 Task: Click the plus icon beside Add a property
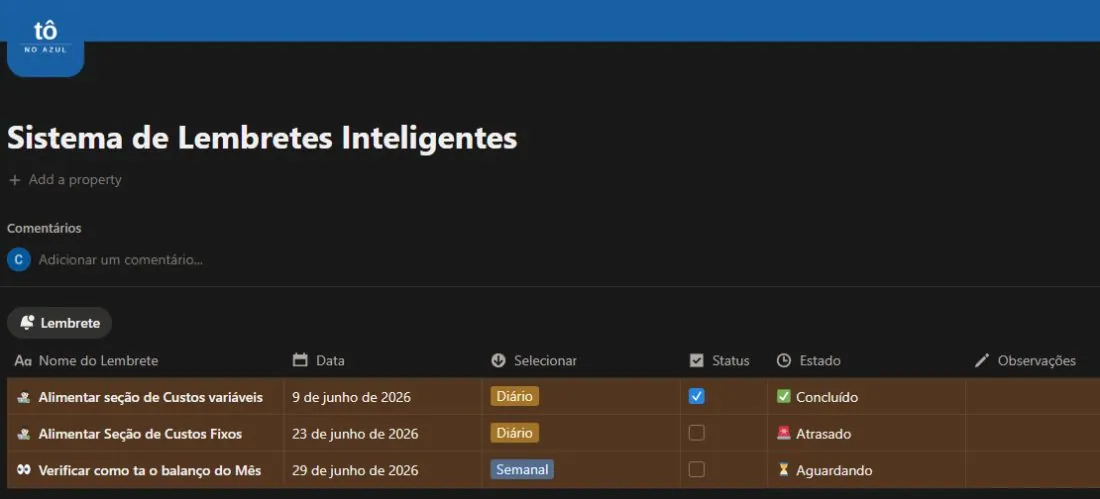(15, 180)
